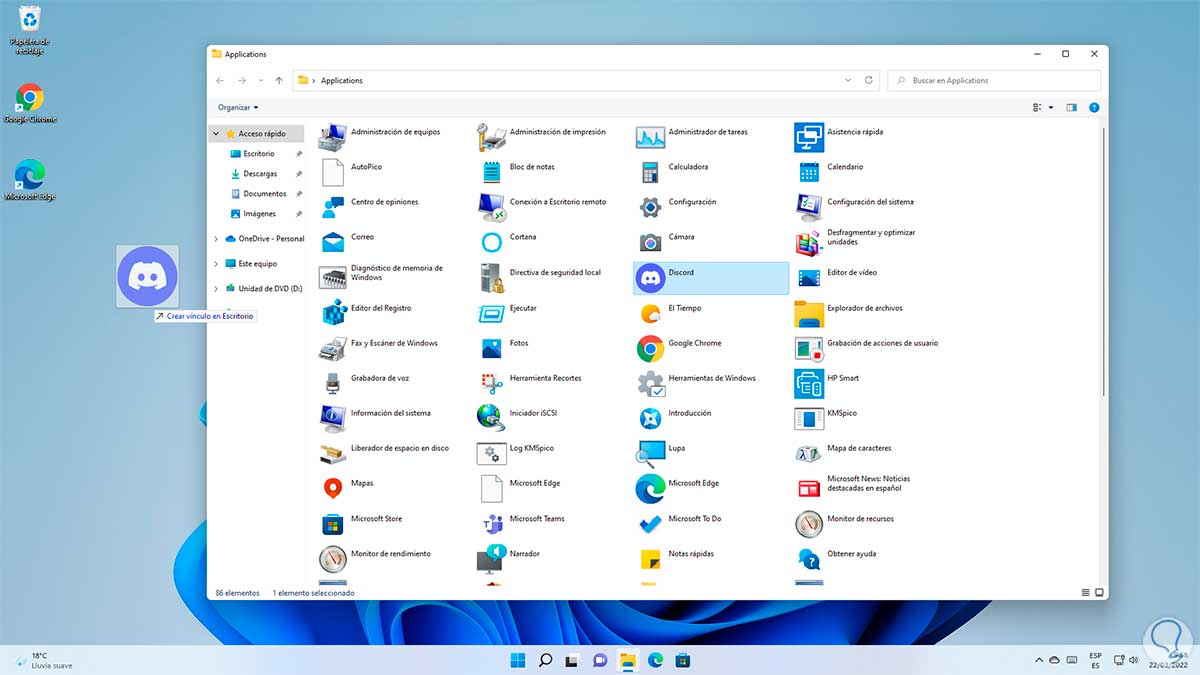The height and width of the screenshot is (675, 1200).
Task: Switch to large icons view toggle
Action: coord(1098,593)
